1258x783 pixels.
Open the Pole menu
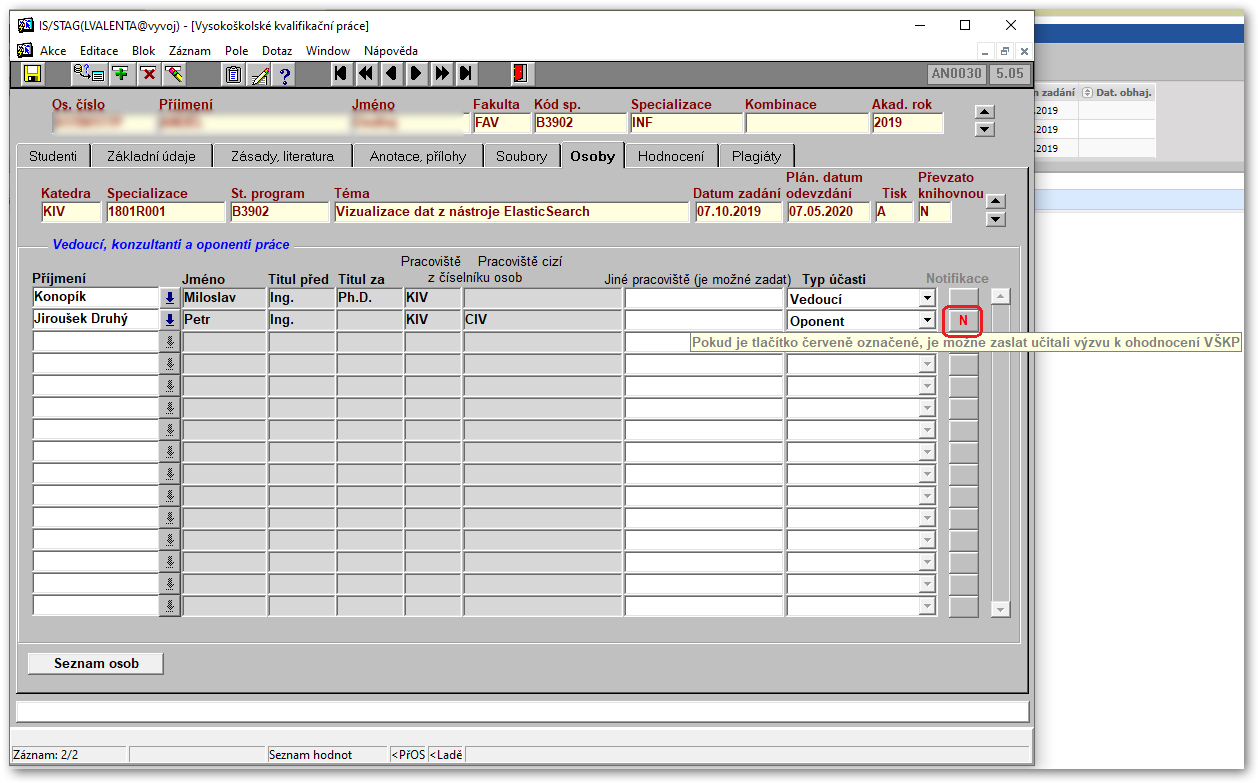pos(237,51)
